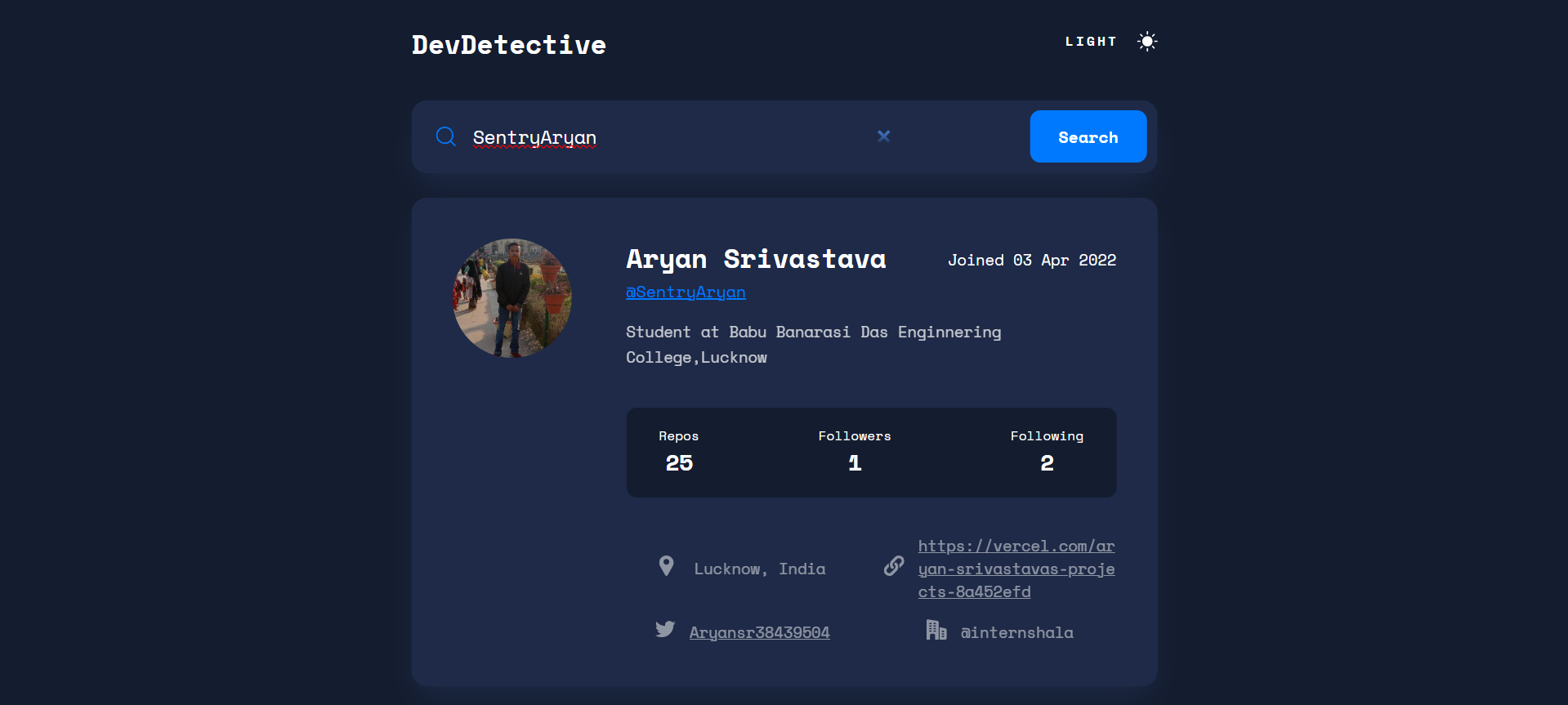The width and height of the screenshot is (1568, 705).
Task: Click the magnifying glass search icon
Action: pyautogui.click(x=445, y=136)
